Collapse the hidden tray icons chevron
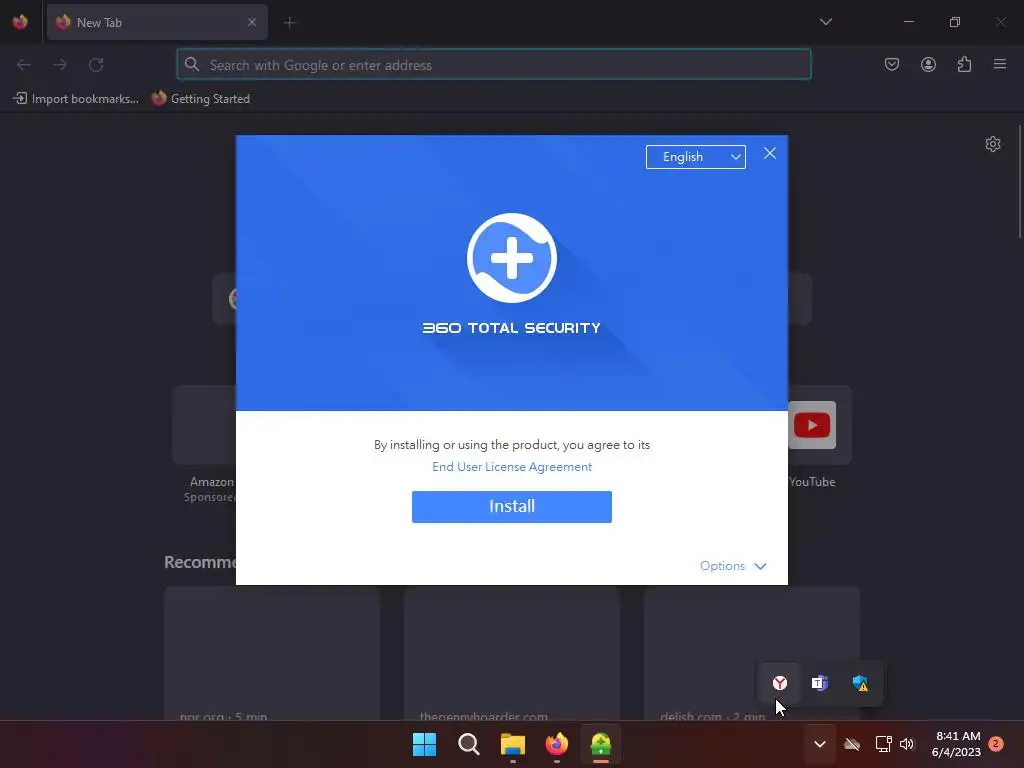Image resolution: width=1024 pixels, height=768 pixels. click(x=820, y=744)
